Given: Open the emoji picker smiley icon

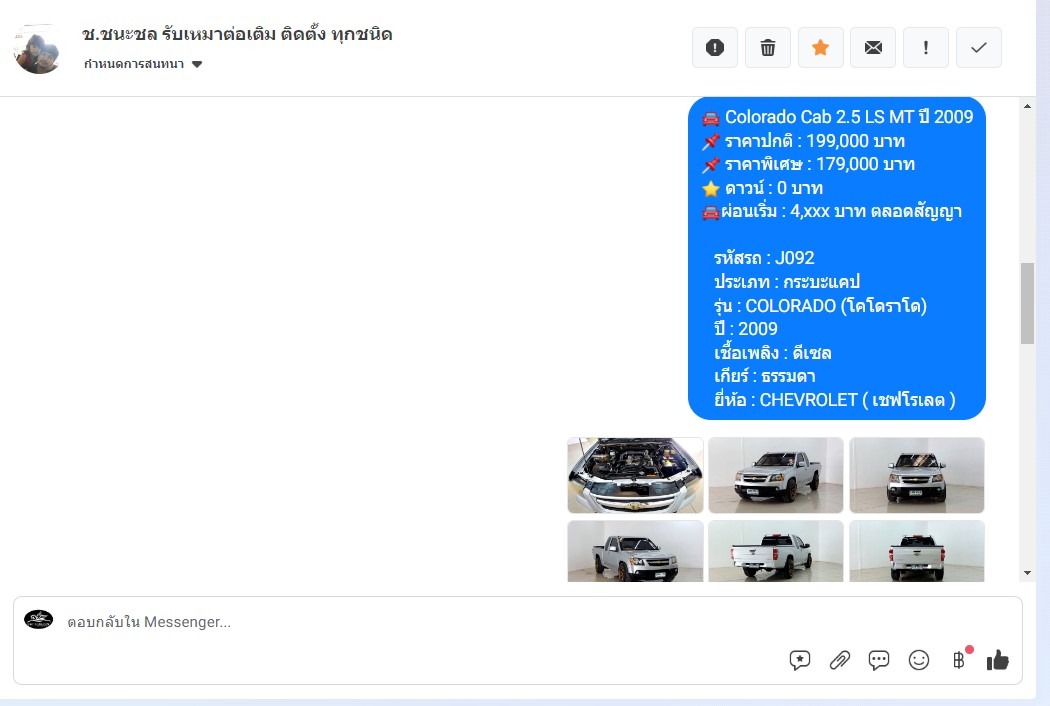Looking at the screenshot, I should click(919, 660).
